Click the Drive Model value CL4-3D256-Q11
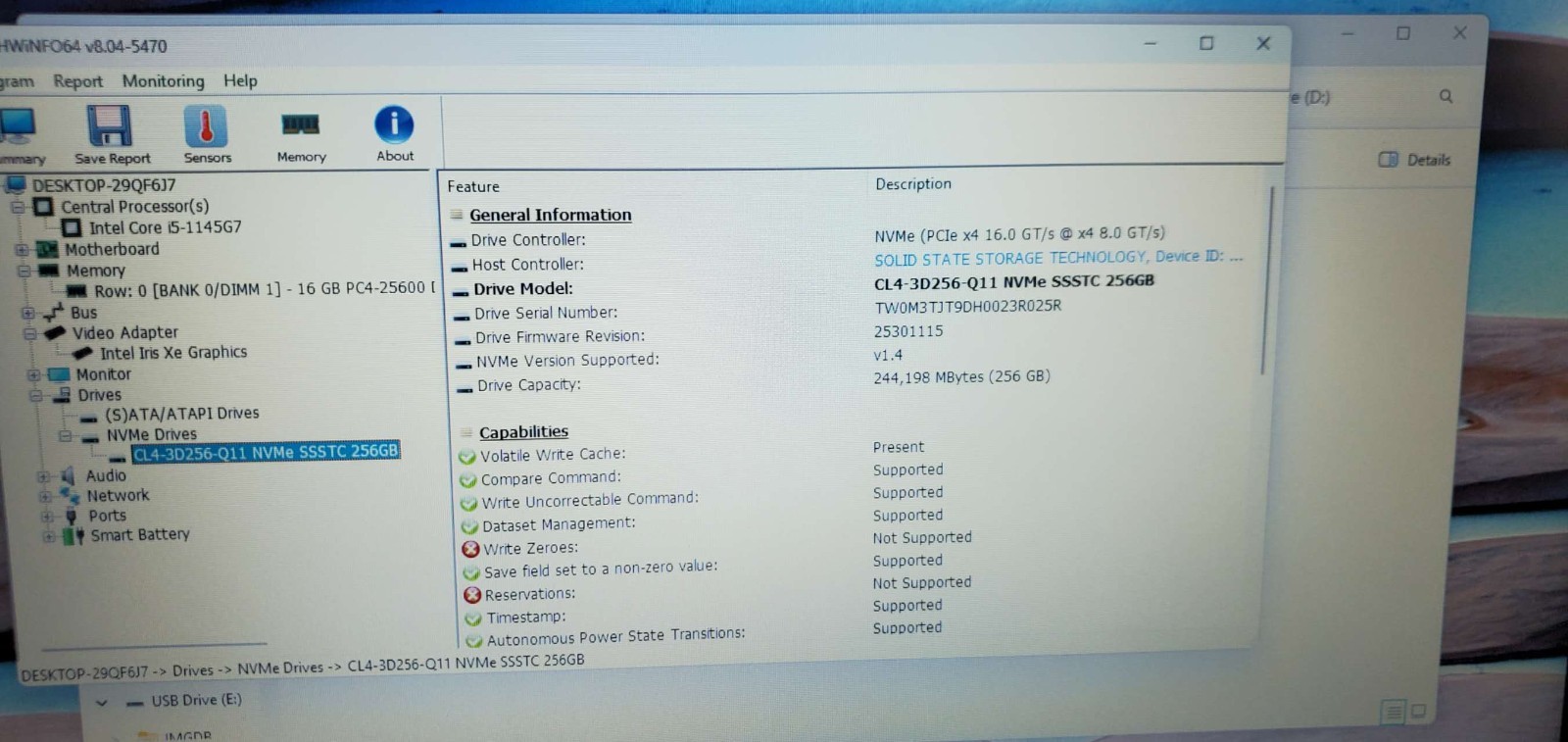Screen dimensions: 1568x742 (x=1013, y=281)
